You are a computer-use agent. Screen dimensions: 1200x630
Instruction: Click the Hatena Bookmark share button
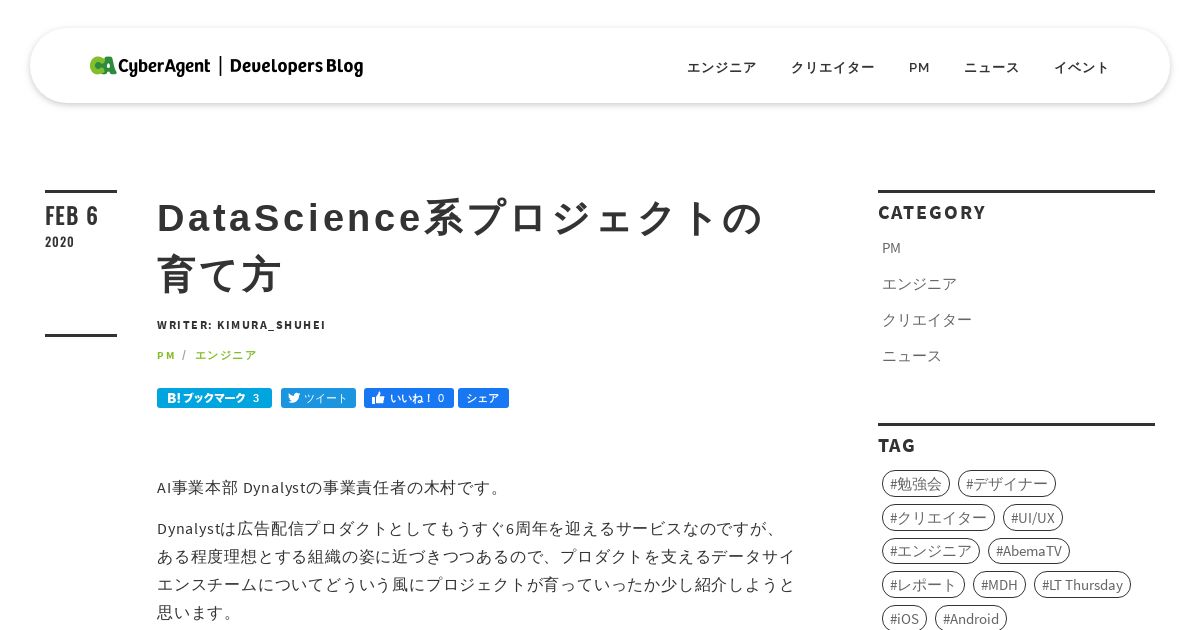click(x=214, y=398)
